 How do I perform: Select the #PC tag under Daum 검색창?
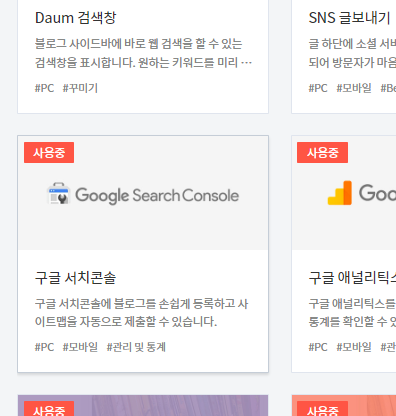pyautogui.click(x=44, y=88)
